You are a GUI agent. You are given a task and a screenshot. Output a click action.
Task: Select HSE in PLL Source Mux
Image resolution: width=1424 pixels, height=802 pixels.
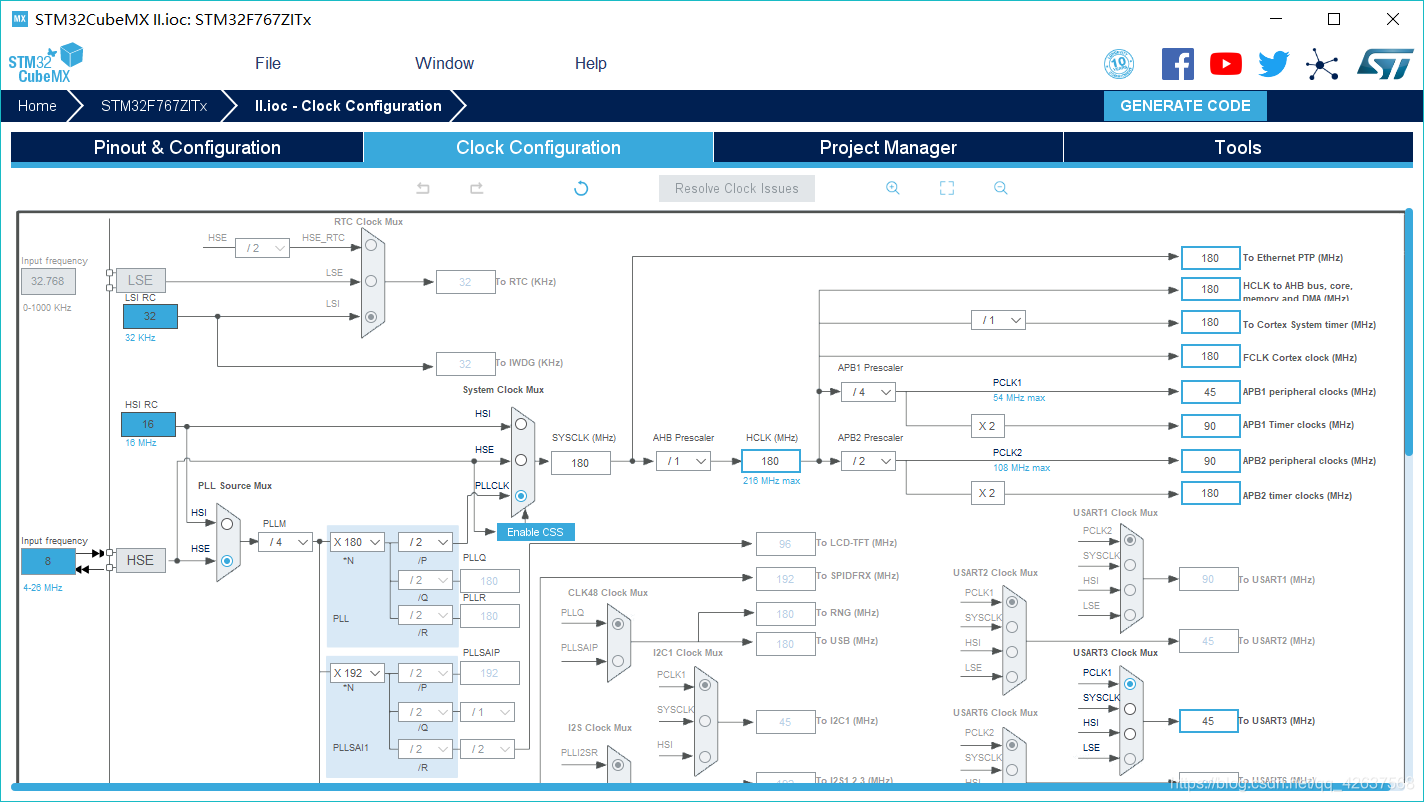point(227,561)
